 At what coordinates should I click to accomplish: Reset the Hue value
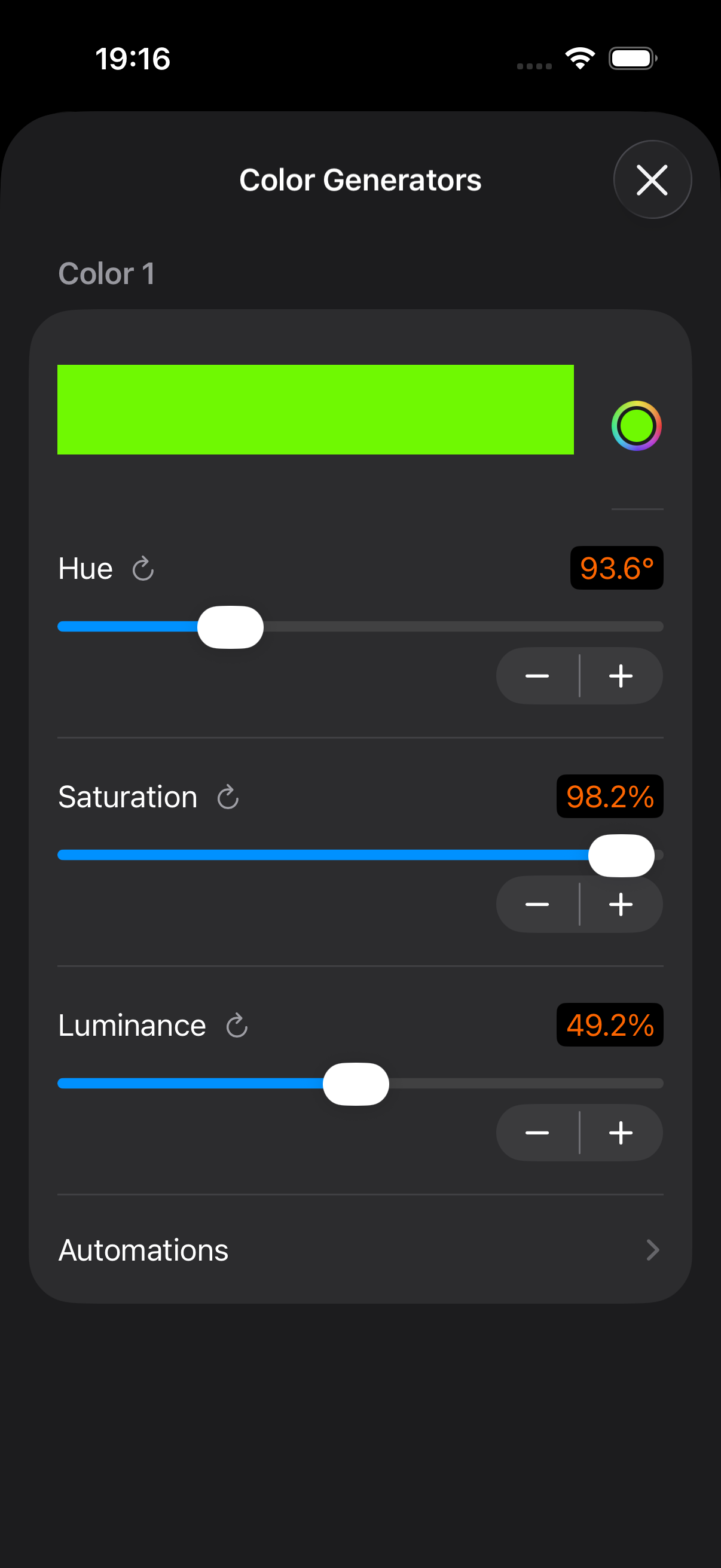click(x=143, y=569)
